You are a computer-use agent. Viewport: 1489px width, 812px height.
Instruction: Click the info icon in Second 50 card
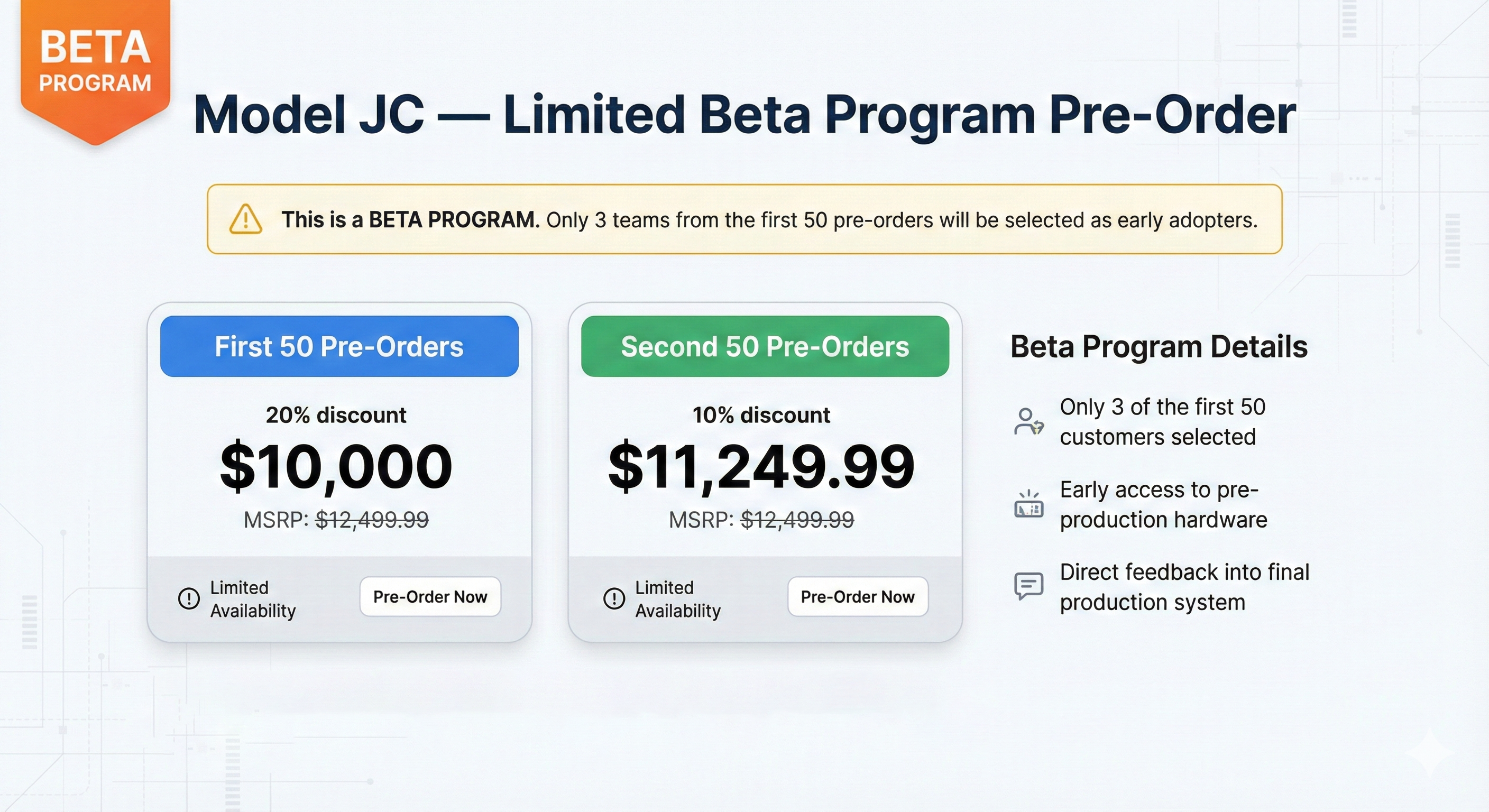pos(614,598)
